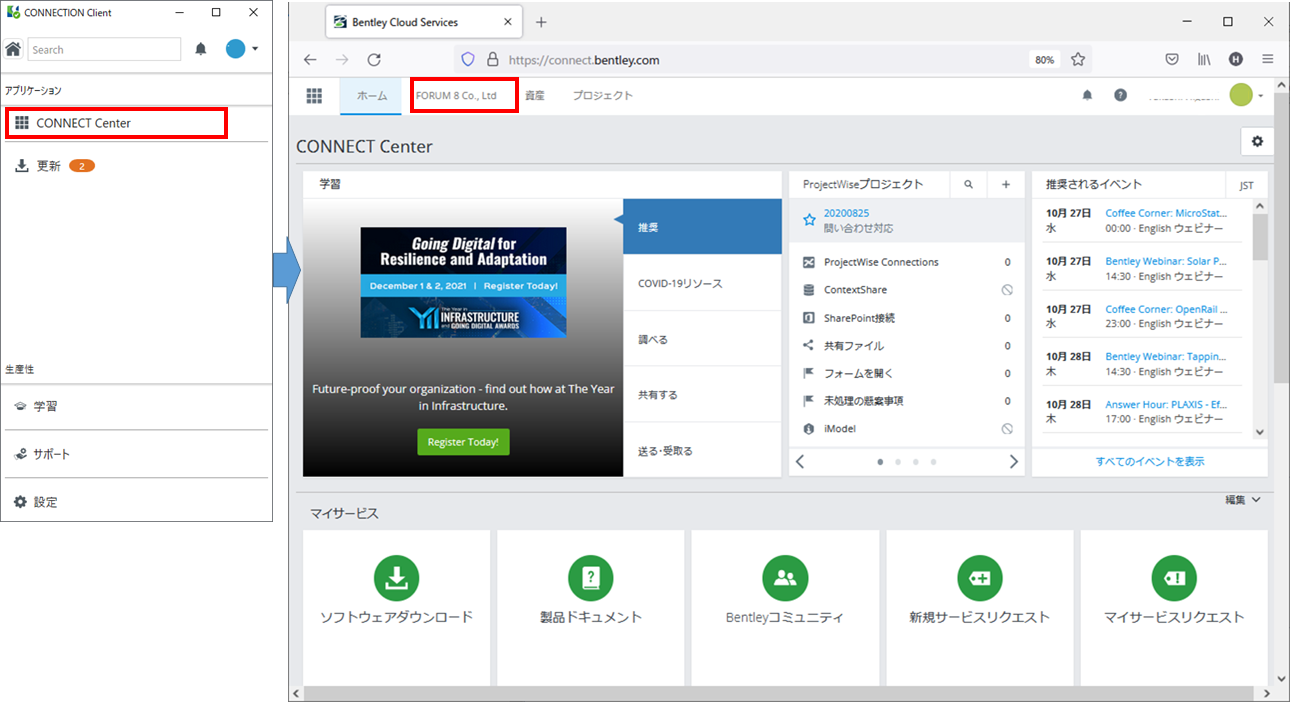
Task: Go back with browser back arrow
Action: [x=310, y=60]
